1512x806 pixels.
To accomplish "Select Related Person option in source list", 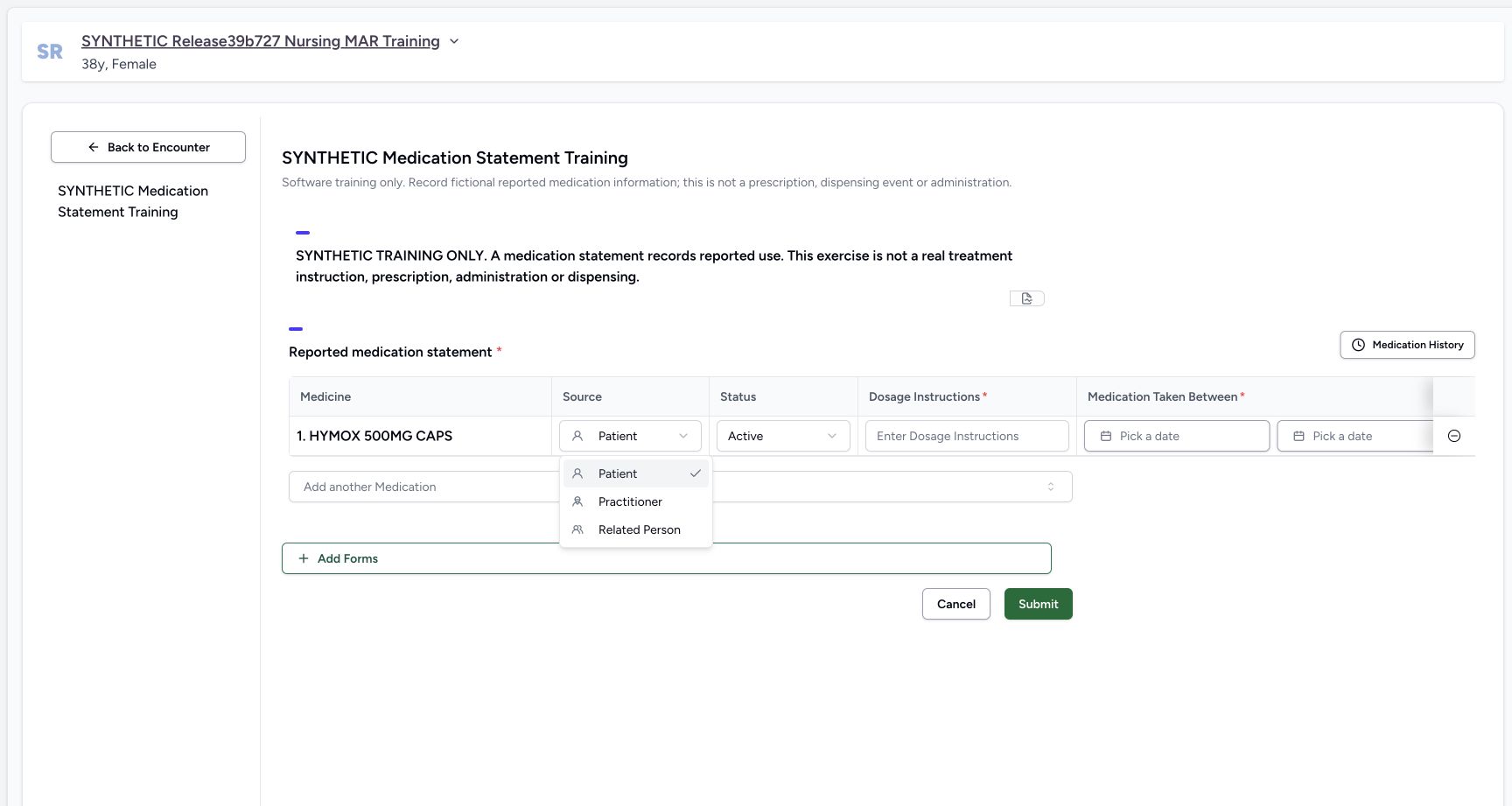I will click(636, 529).
